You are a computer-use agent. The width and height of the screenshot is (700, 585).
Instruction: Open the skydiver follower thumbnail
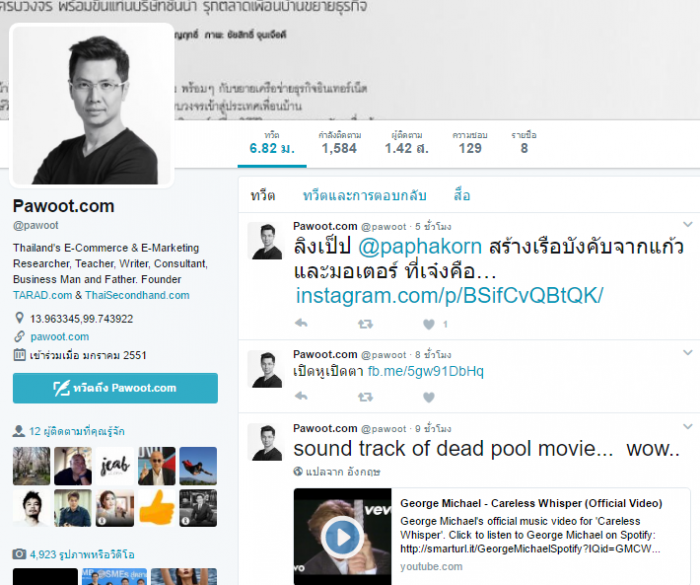click(198, 466)
